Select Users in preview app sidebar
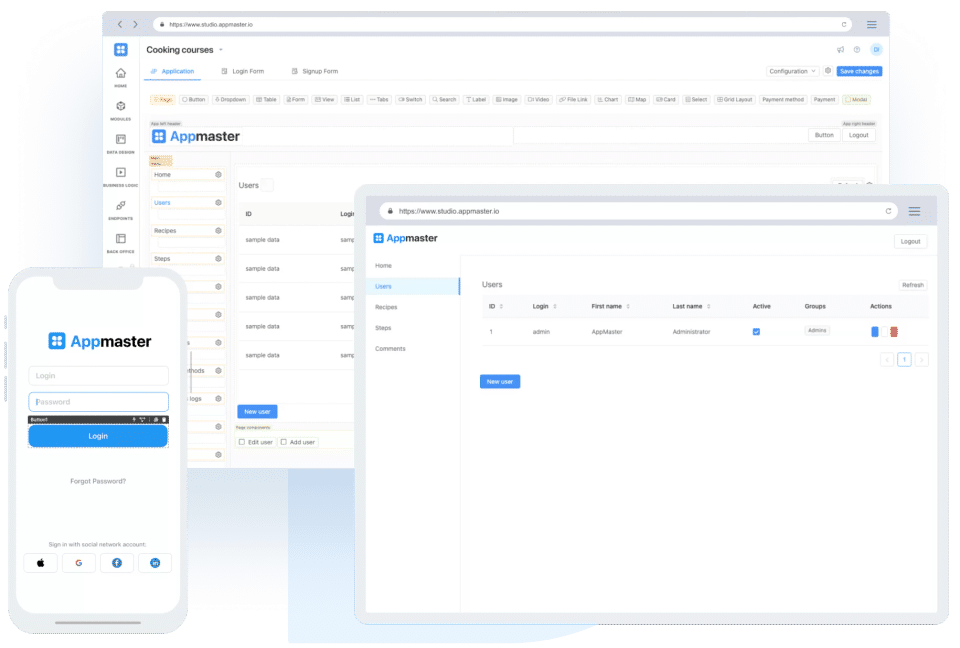Screen dimensions: 960x648 (413, 287)
